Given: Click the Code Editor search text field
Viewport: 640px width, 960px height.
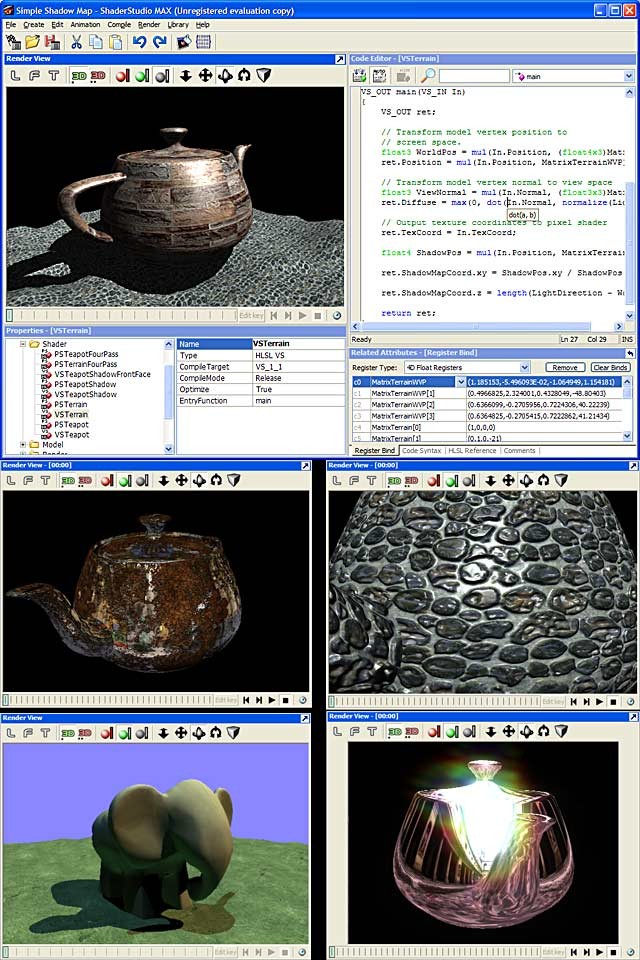Looking at the screenshot, I should tap(475, 76).
